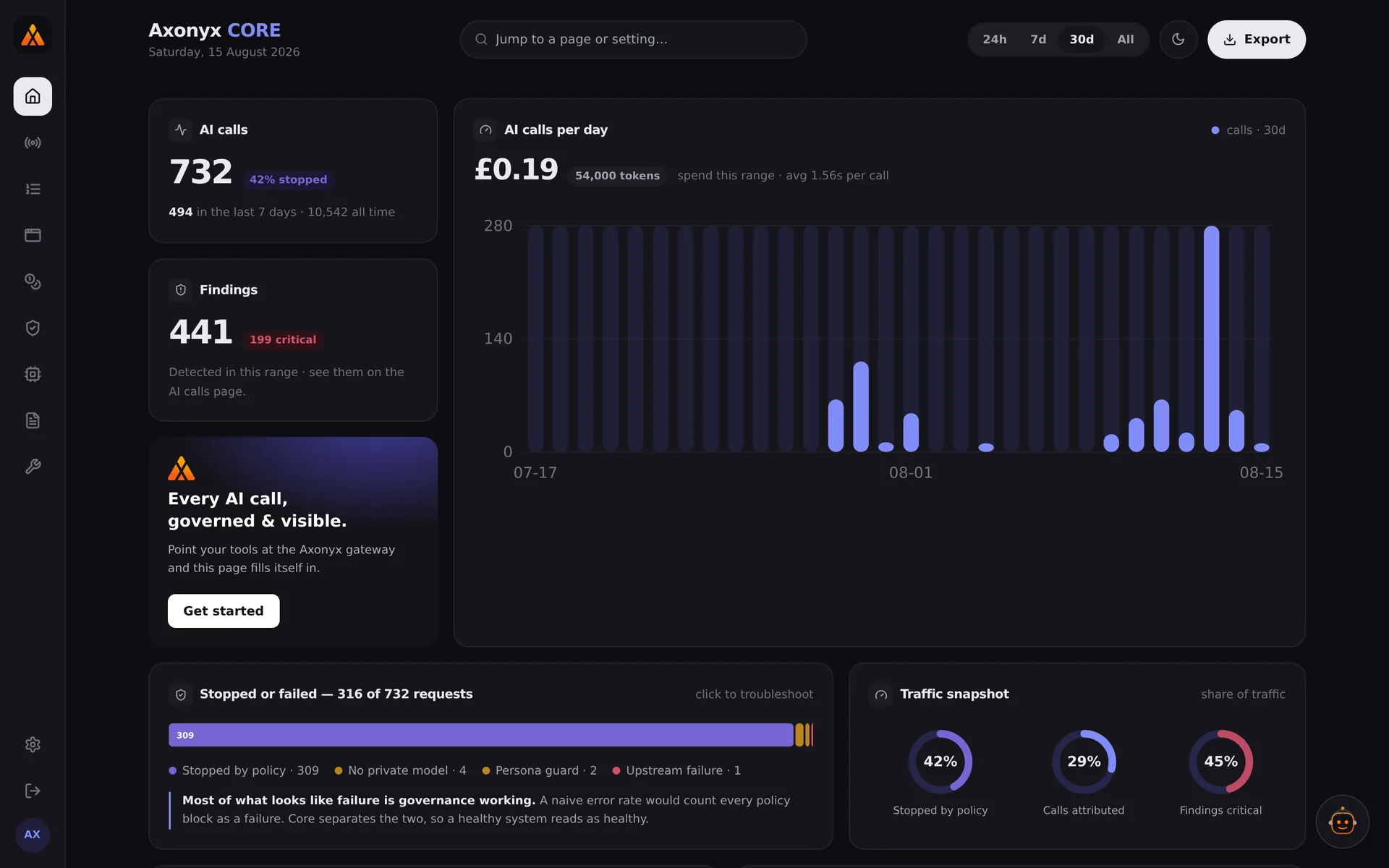This screenshot has width=1389, height=868.
Task: Click the Findings shield icon
Action: pos(181,289)
